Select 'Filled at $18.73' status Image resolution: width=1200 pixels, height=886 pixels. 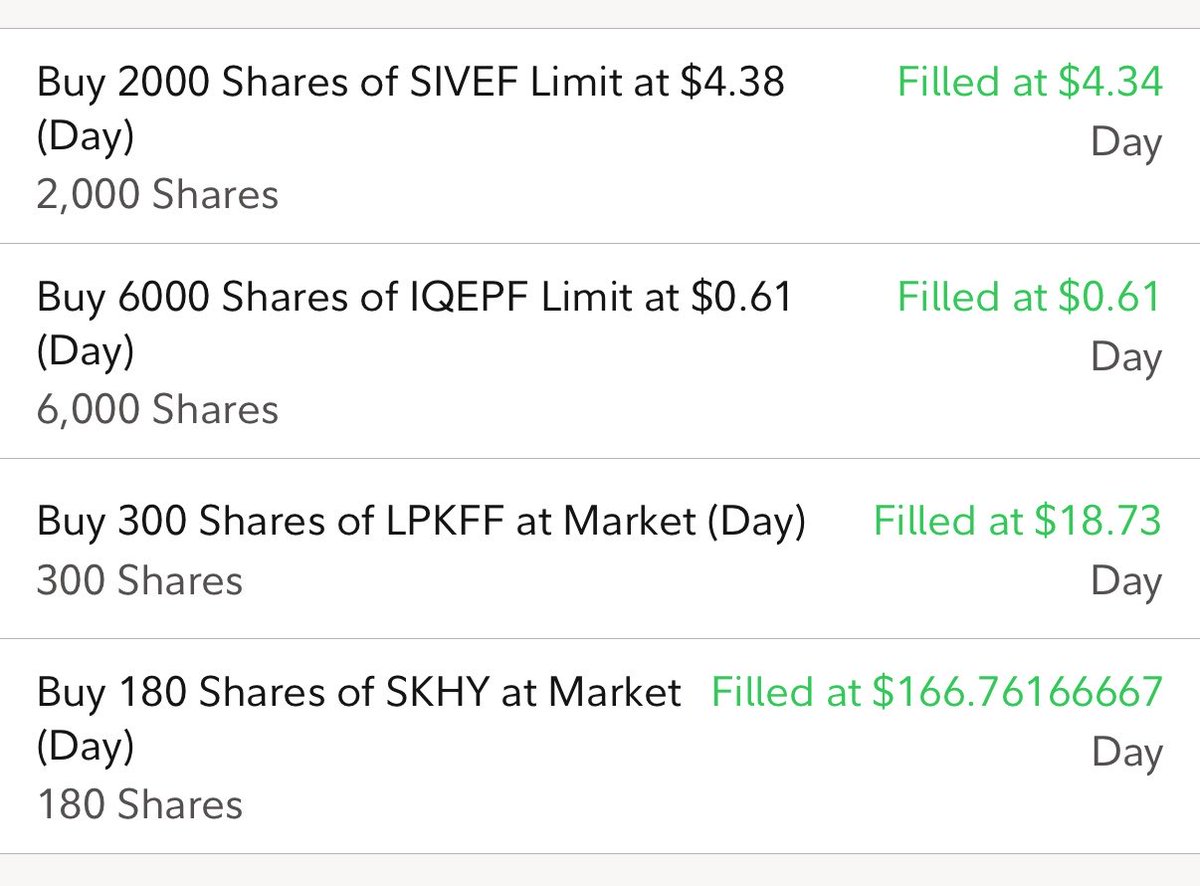[x=1018, y=521]
